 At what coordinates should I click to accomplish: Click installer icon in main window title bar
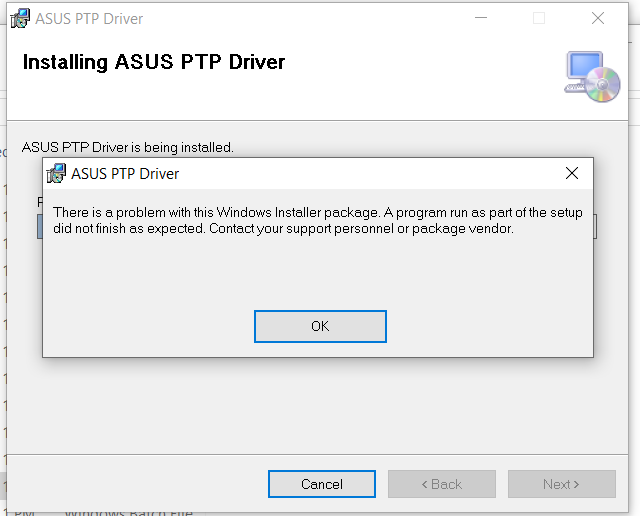[20, 18]
